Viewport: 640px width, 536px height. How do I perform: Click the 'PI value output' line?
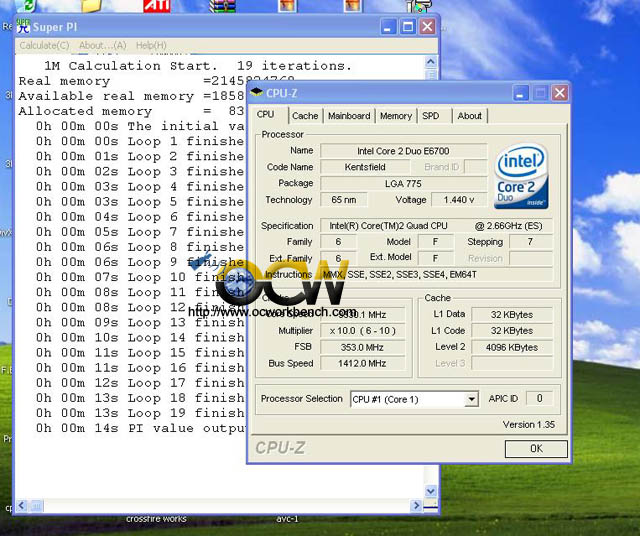141,428
